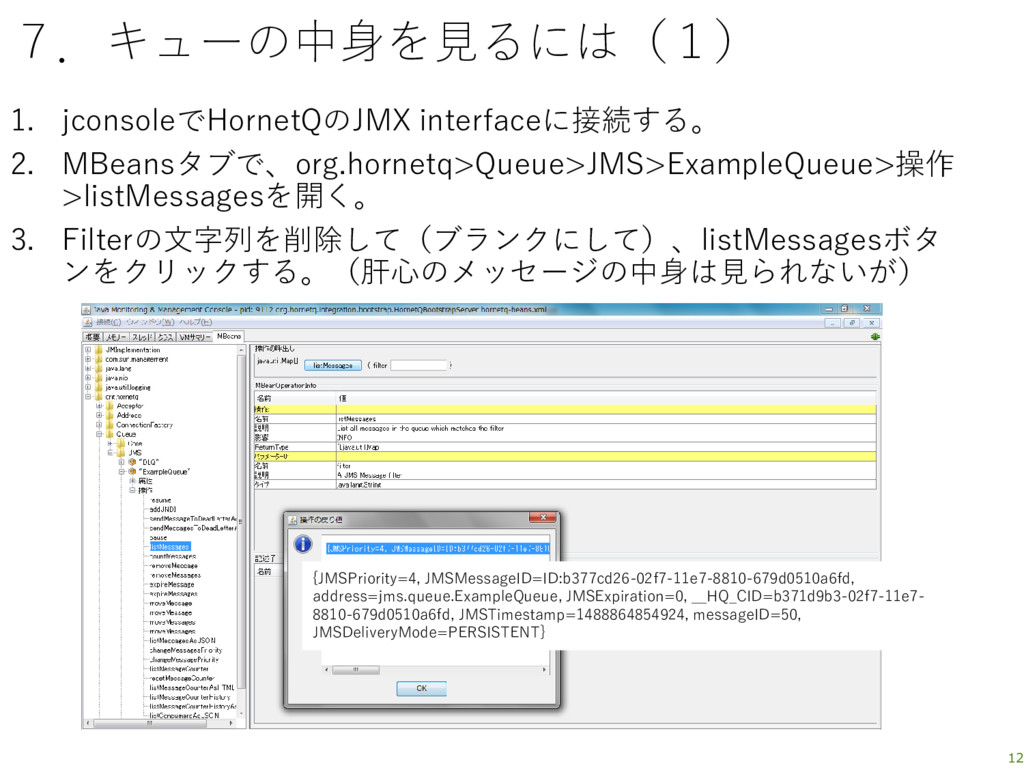This screenshot has height=768, width=1024.
Task: Click the java.nio folder icon
Action: (99, 378)
